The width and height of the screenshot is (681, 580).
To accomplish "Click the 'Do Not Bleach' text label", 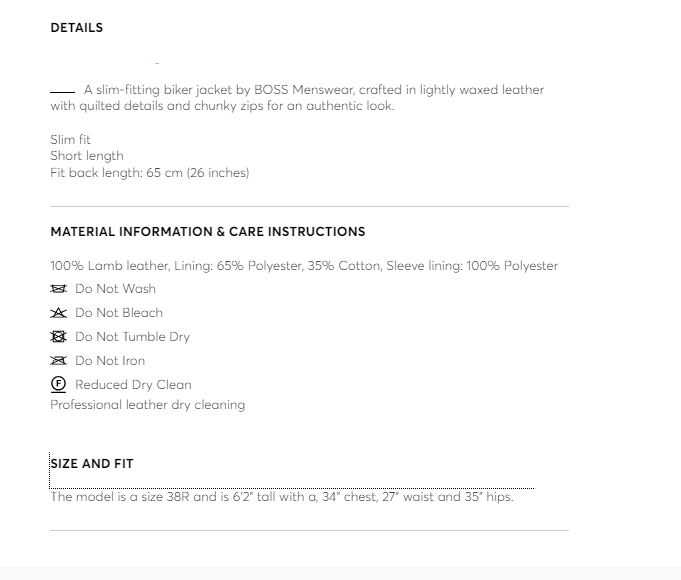I will click(x=119, y=313).
